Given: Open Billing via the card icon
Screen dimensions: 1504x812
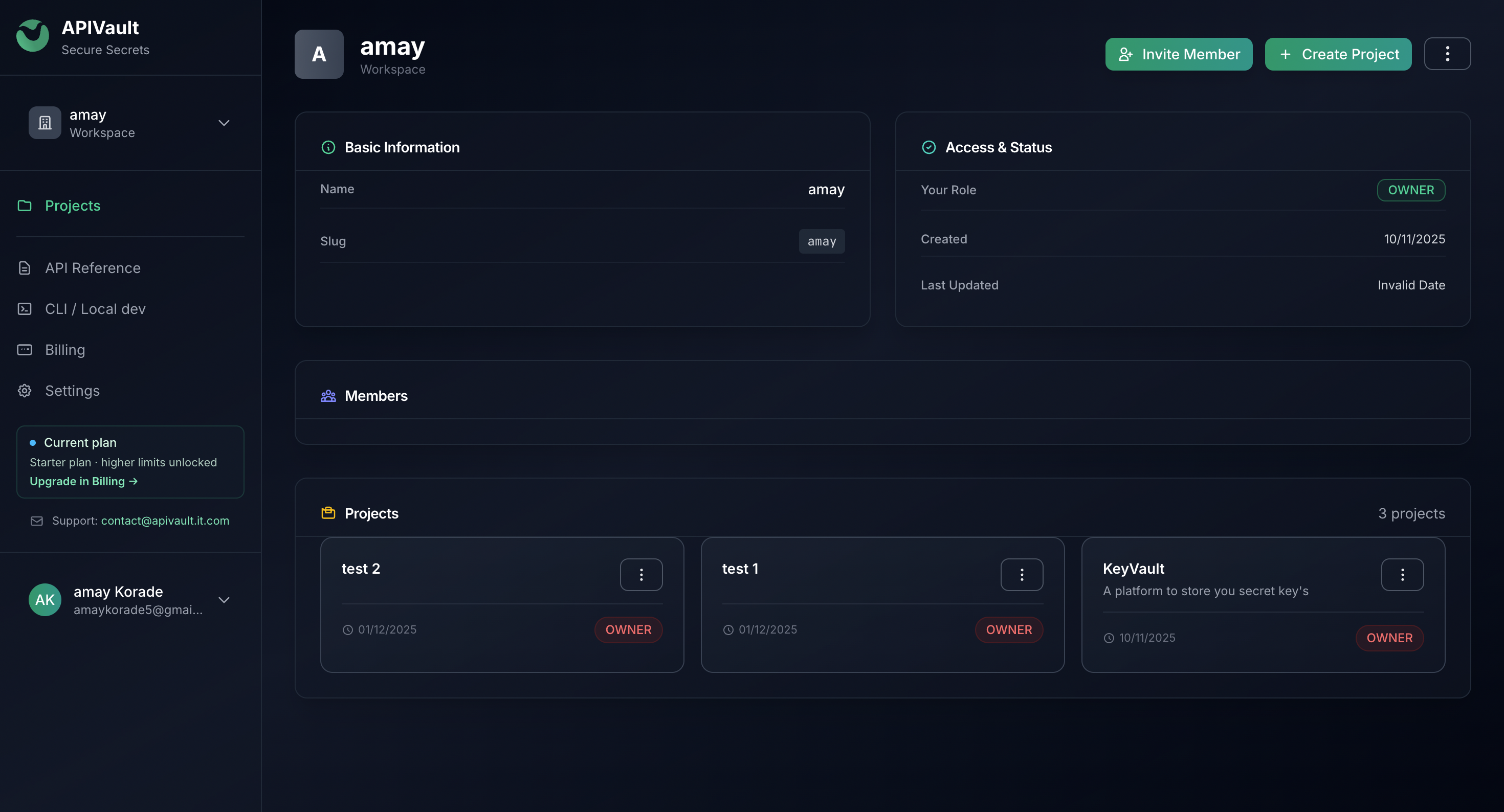Looking at the screenshot, I should pyautogui.click(x=25, y=350).
